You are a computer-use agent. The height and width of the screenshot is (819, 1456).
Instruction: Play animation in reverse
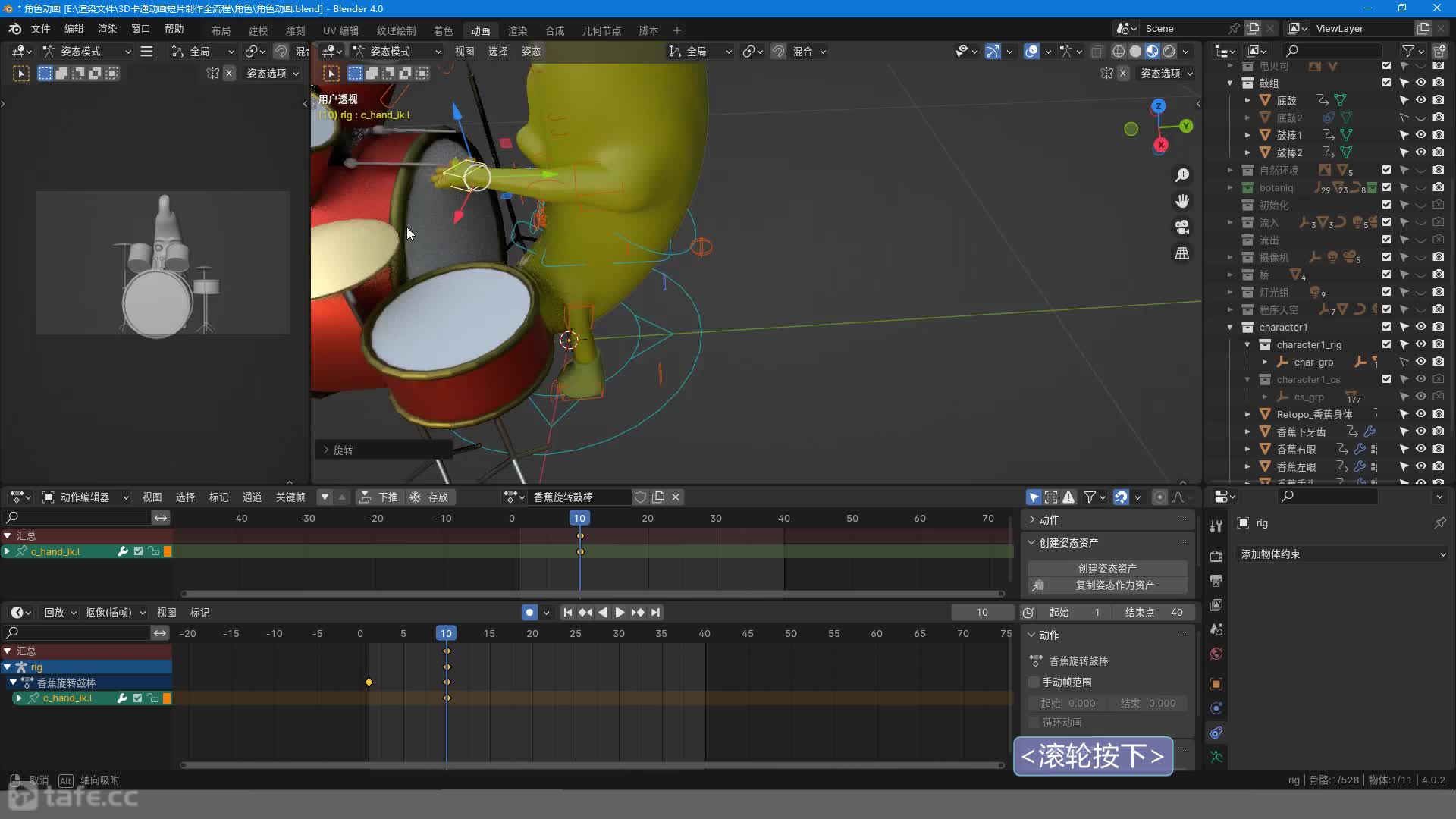pyautogui.click(x=603, y=613)
